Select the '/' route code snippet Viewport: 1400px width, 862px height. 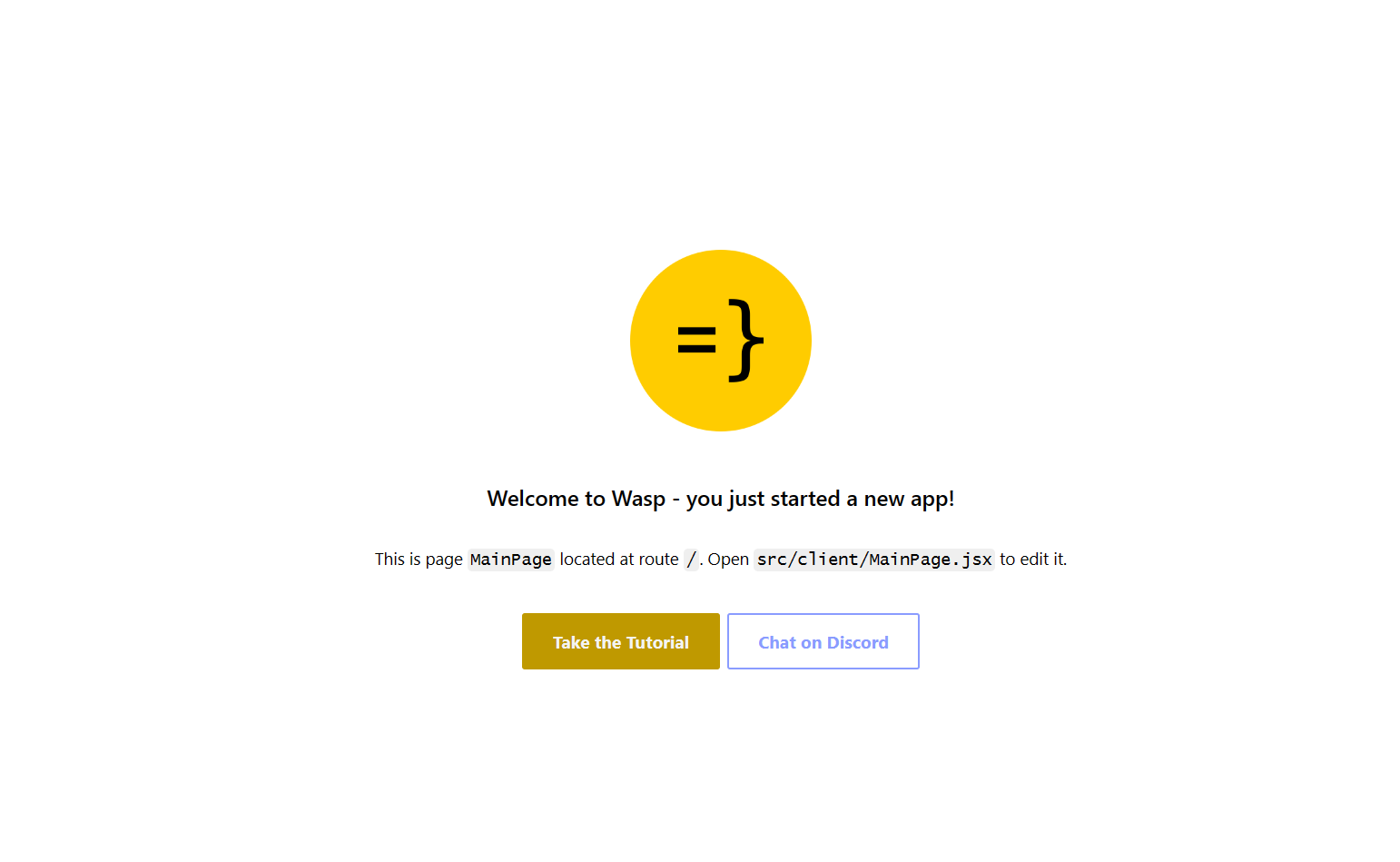coord(692,560)
